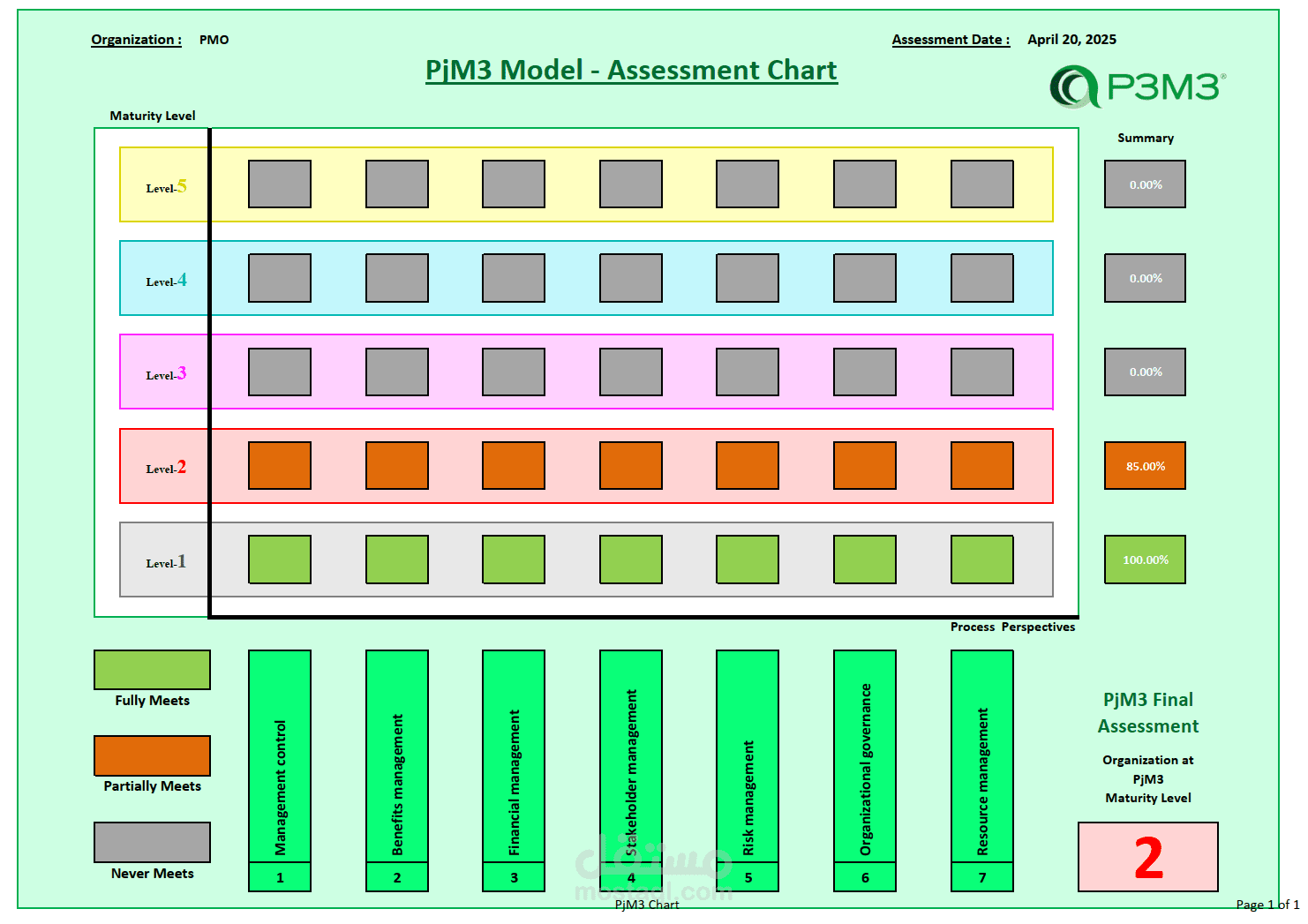The height and width of the screenshot is (924, 1308).
Task: Click Level-4 gray cell for Benefits management
Action: point(397,278)
